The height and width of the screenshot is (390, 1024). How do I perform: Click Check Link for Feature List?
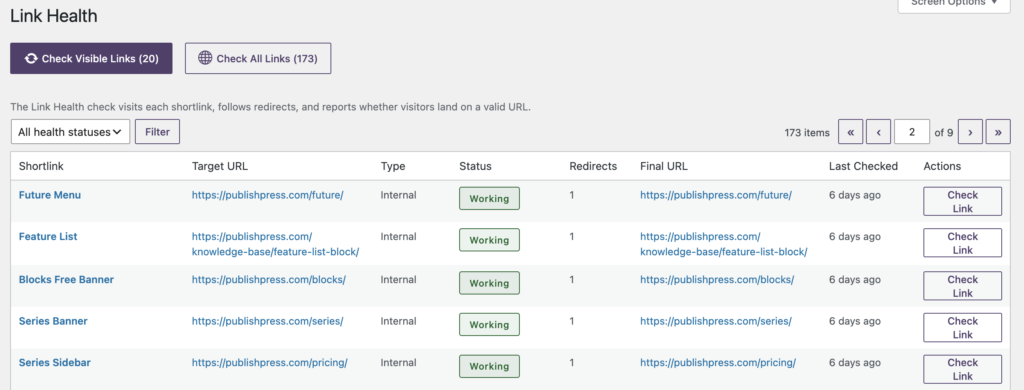click(962, 243)
